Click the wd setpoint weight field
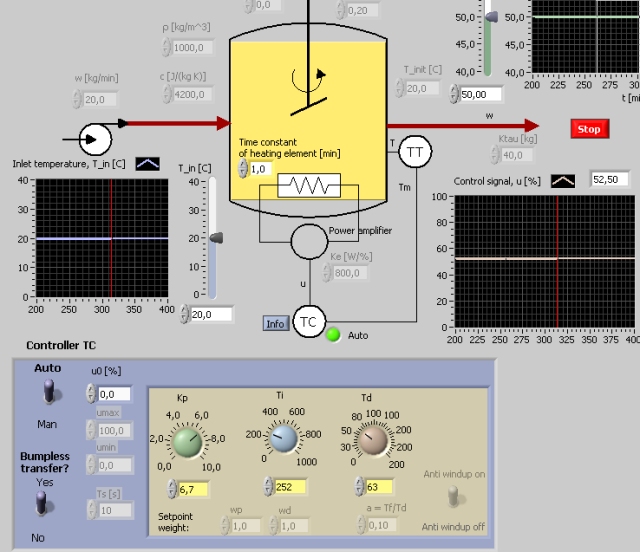This screenshot has width=640, height=552. [293, 526]
